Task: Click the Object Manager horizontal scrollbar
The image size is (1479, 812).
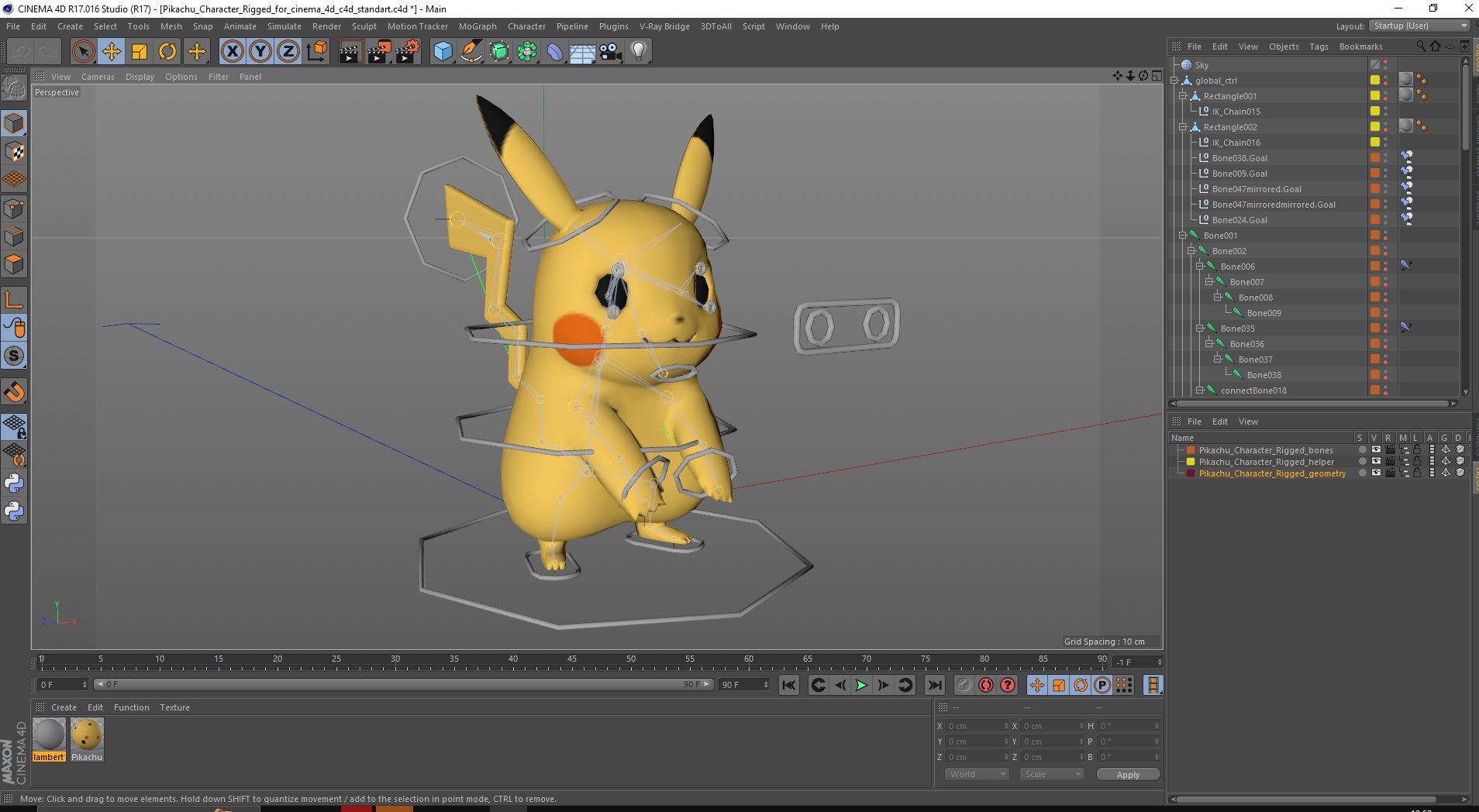Action: (x=1313, y=404)
